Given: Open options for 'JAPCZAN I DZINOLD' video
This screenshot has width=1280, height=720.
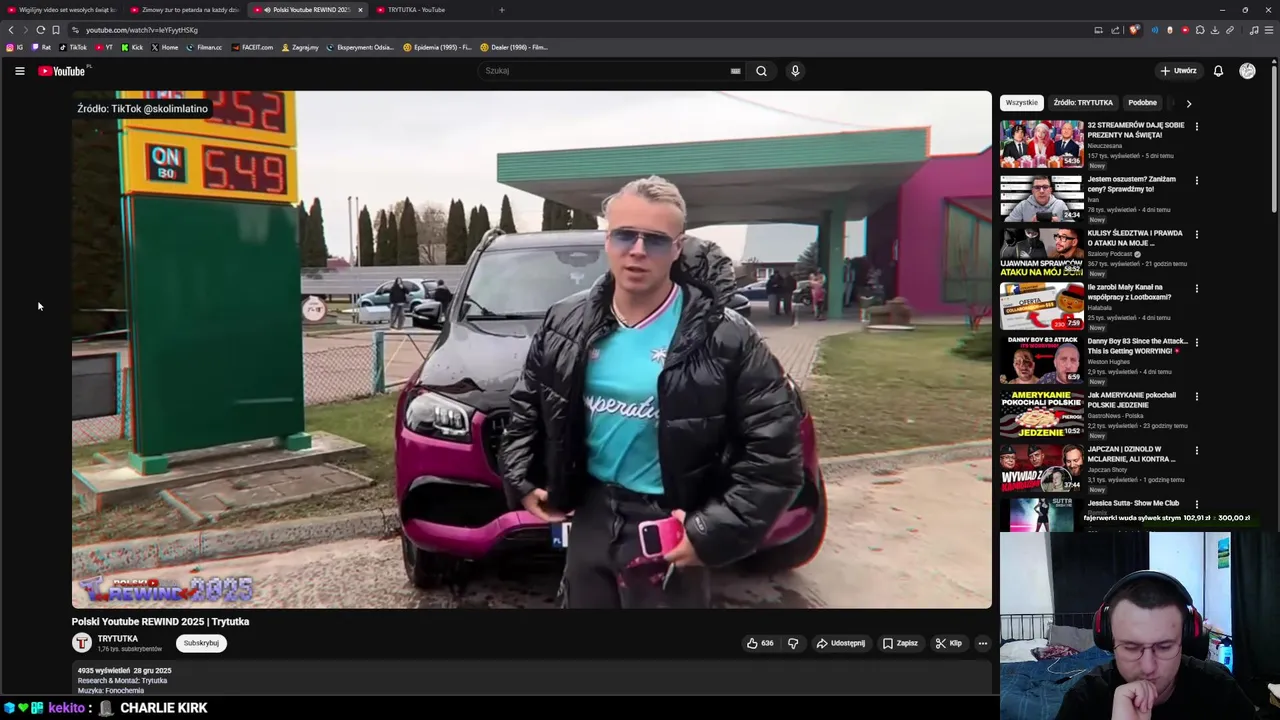Looking at the screenshot, I should pos(1196,450).
